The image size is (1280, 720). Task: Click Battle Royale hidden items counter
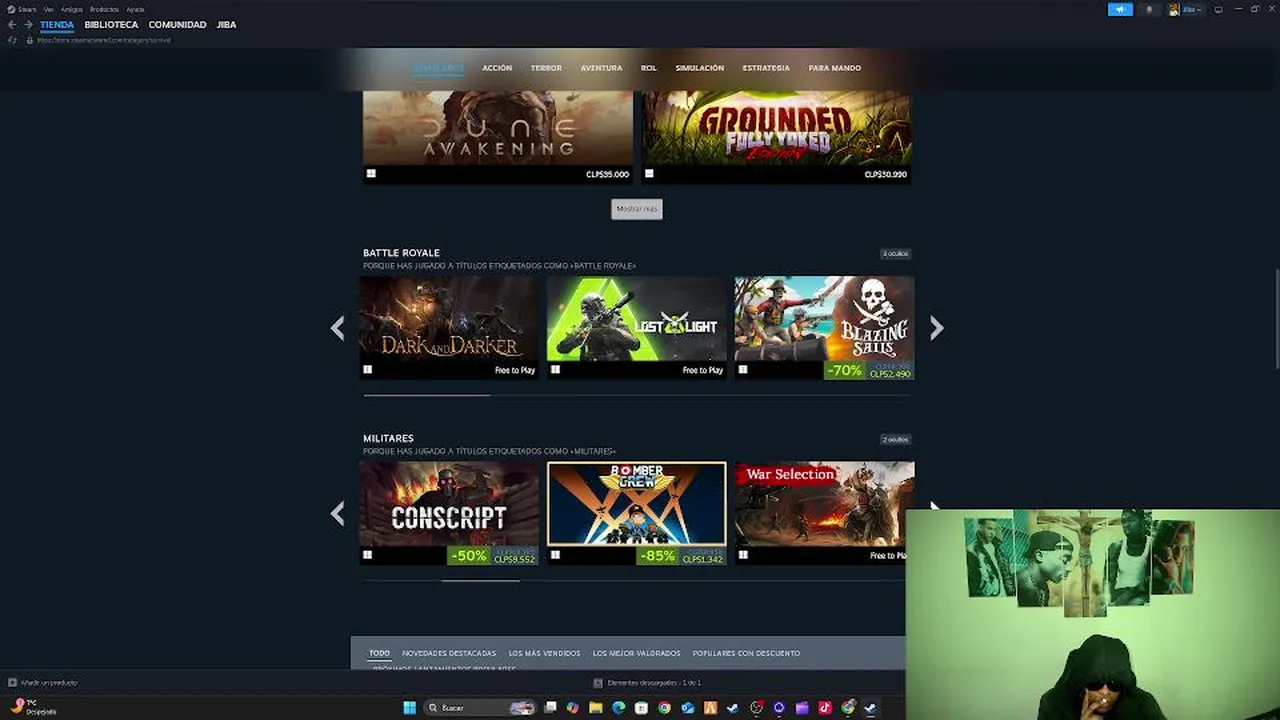(895, 254)
